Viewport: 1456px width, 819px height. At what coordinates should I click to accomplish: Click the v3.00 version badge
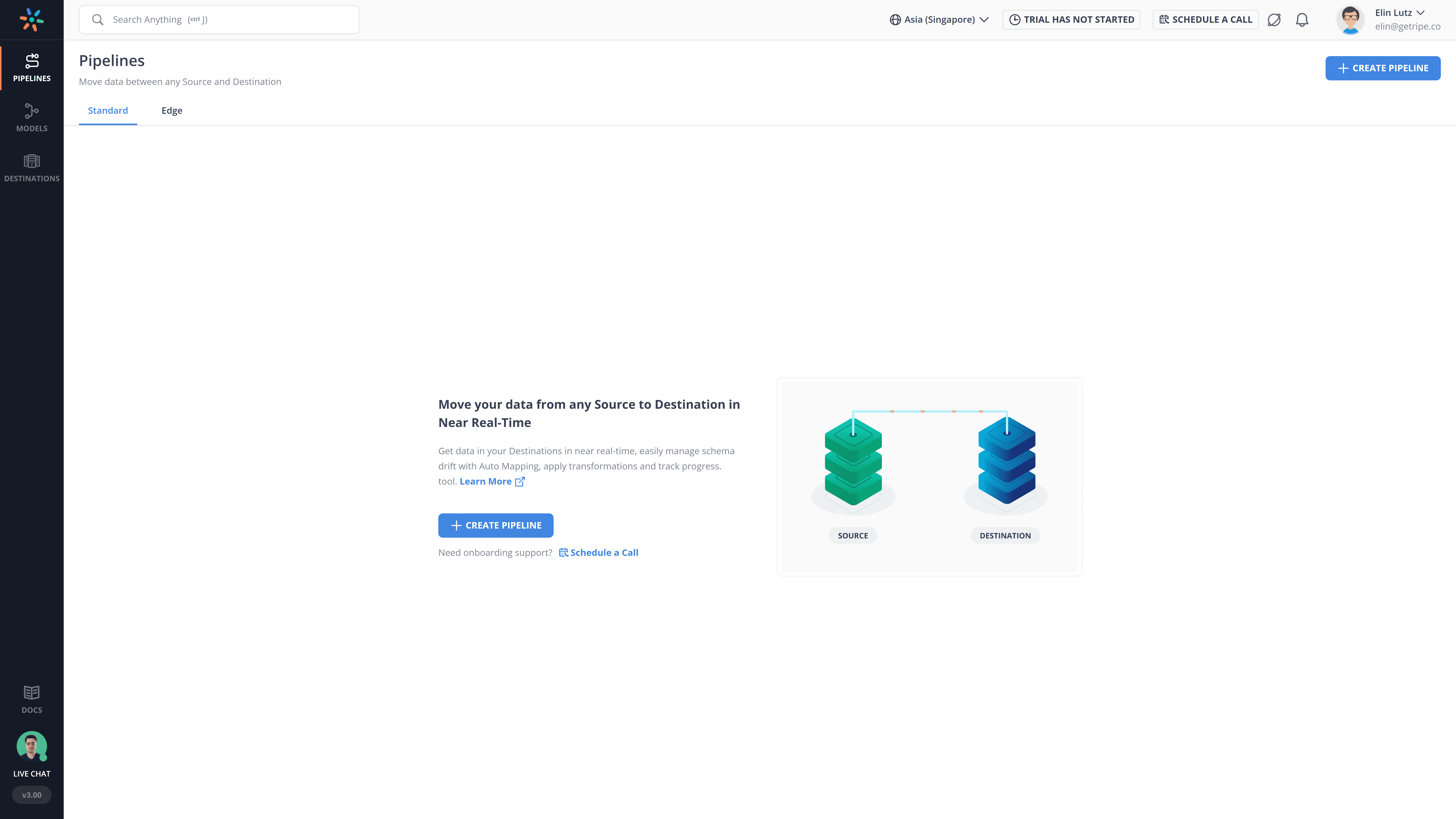32,795
